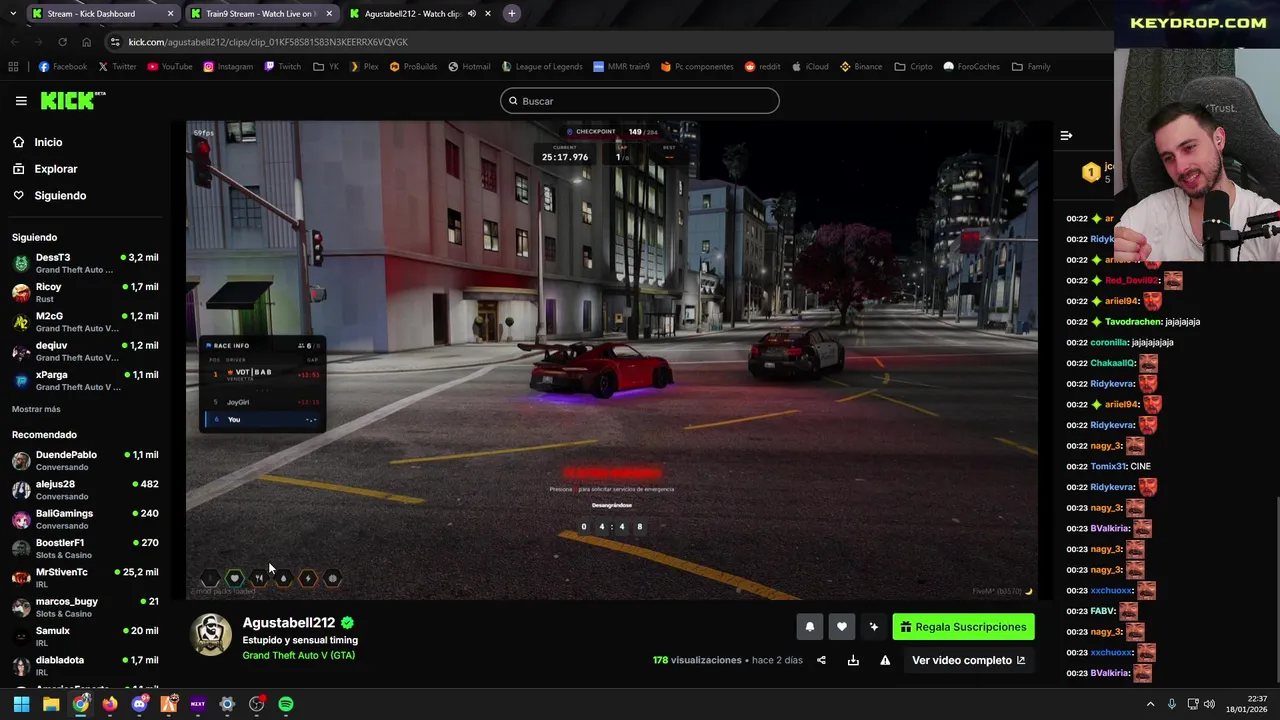Show hidden system tray icons

tap(1150, 704)
